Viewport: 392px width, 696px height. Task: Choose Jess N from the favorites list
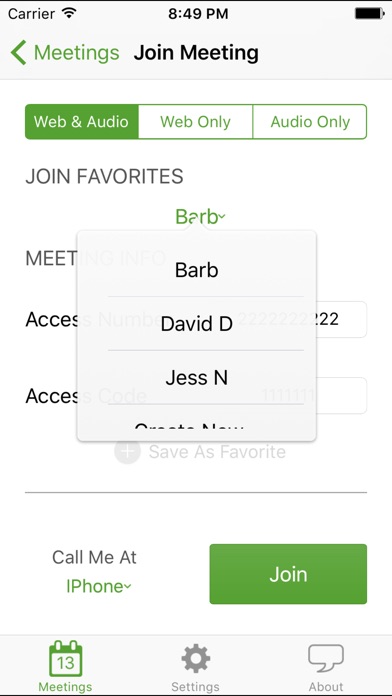click(x=197, y=378)
